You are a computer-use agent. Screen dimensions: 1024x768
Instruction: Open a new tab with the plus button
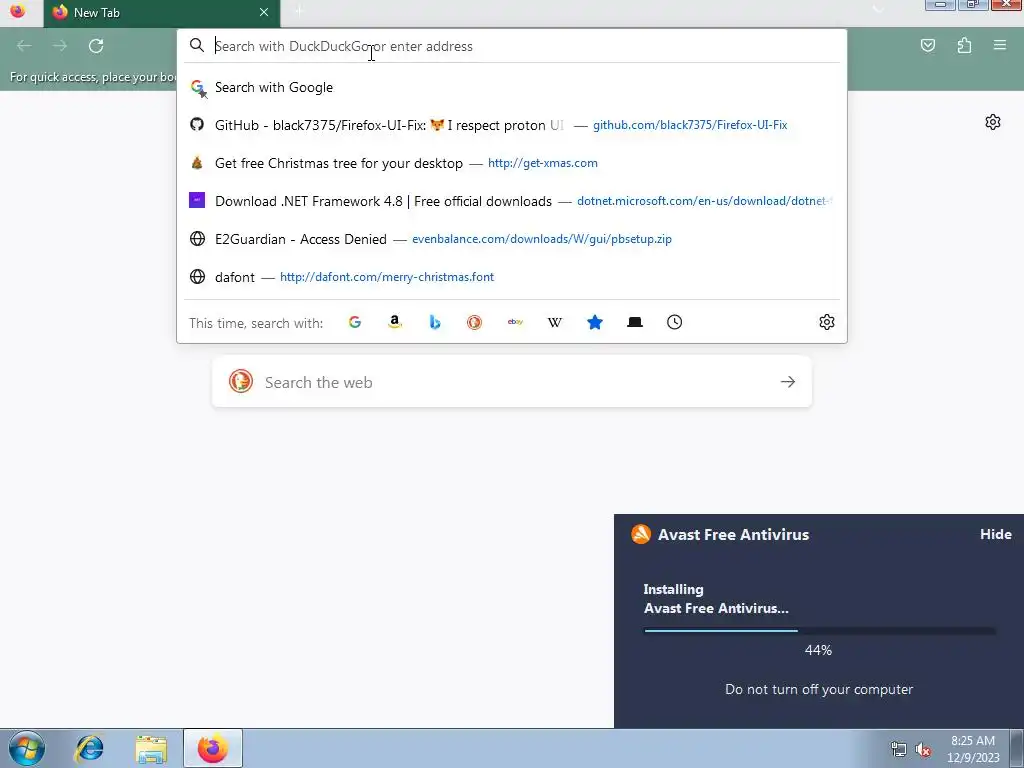(299, 11)
